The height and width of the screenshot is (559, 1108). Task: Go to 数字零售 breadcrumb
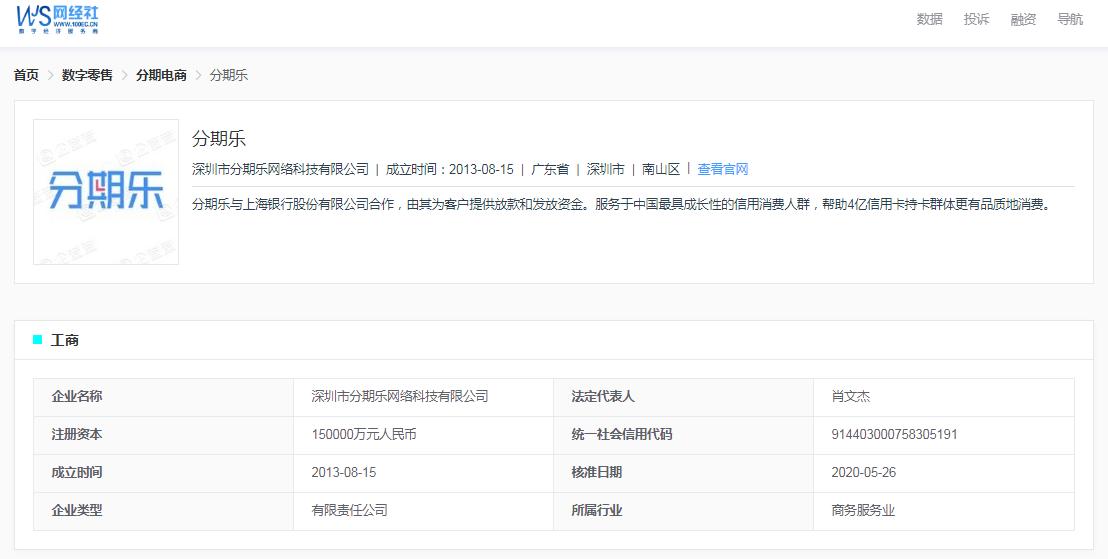[87, 75]
